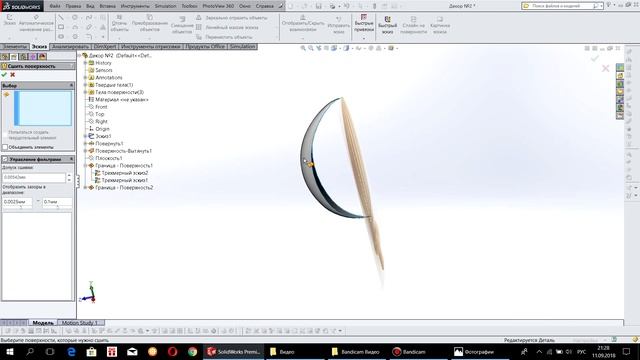Open the Инструменты menu
640x360 pixels.
point(135,6)
